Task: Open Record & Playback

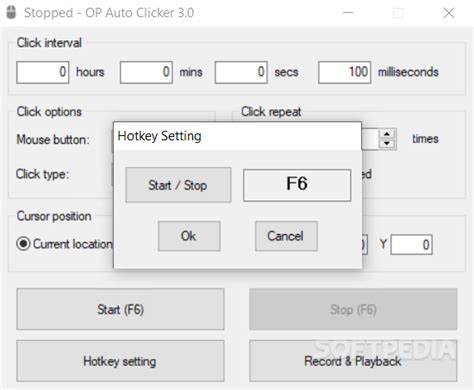Action: (353, 361)
